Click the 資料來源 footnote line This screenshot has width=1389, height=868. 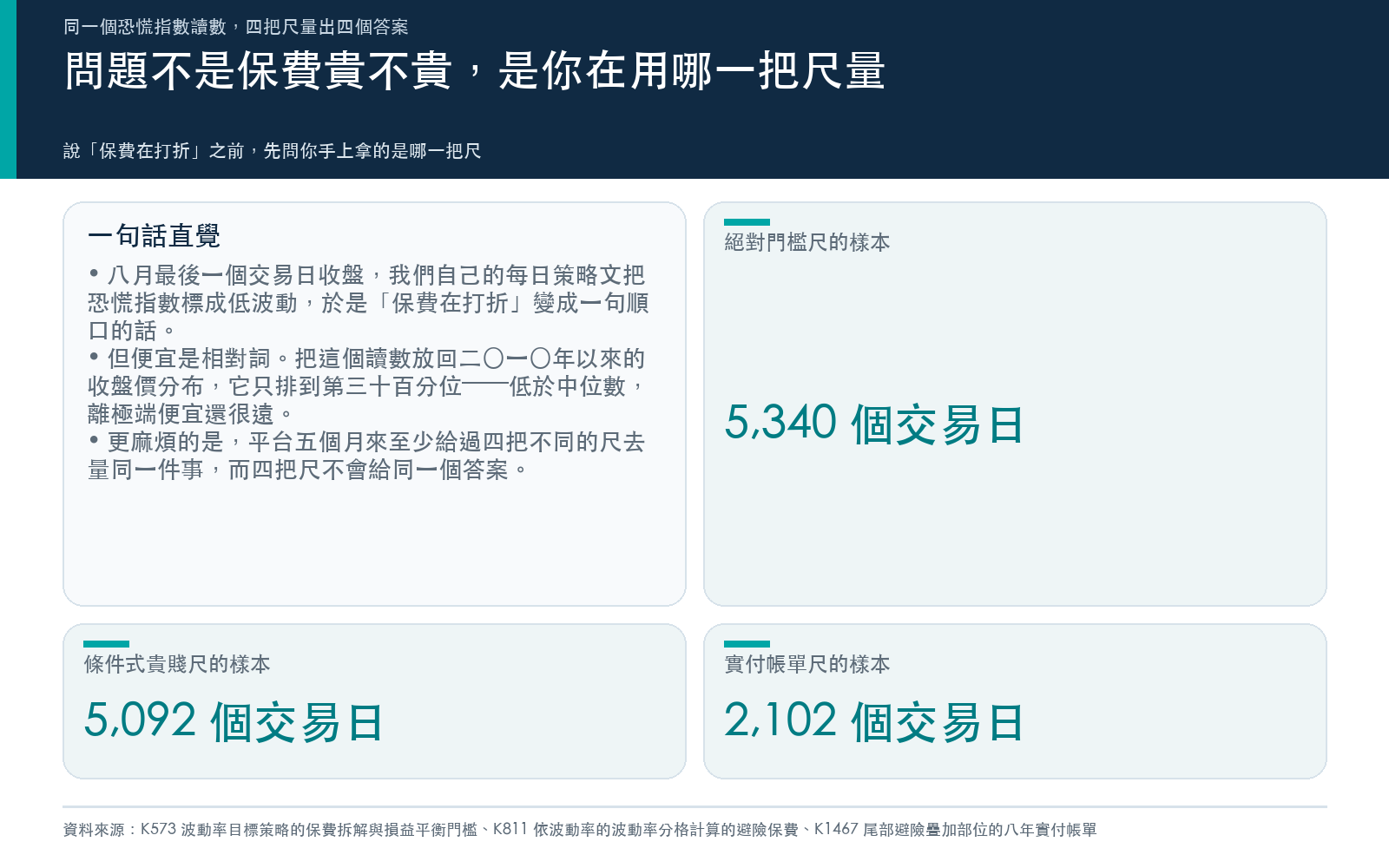580,830
